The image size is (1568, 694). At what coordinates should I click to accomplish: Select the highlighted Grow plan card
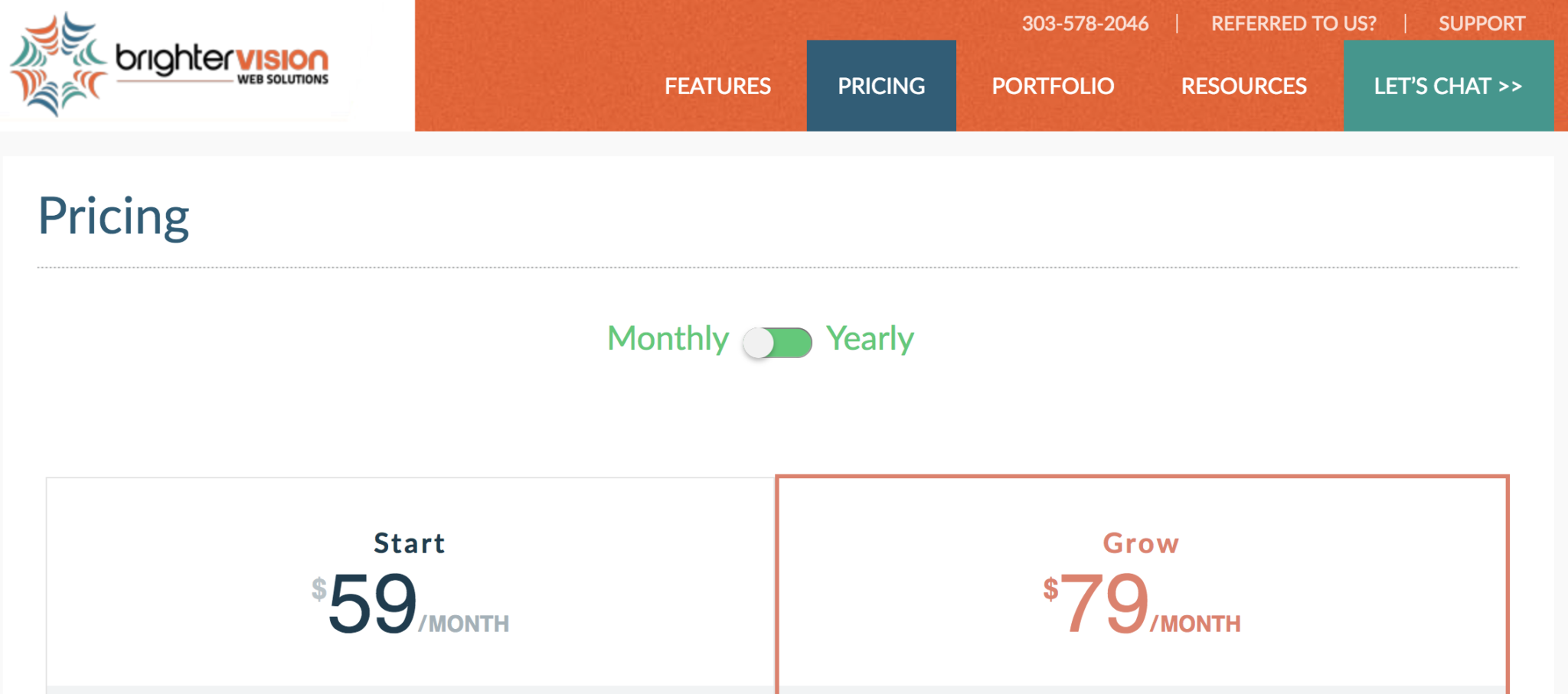point(1141,582)
